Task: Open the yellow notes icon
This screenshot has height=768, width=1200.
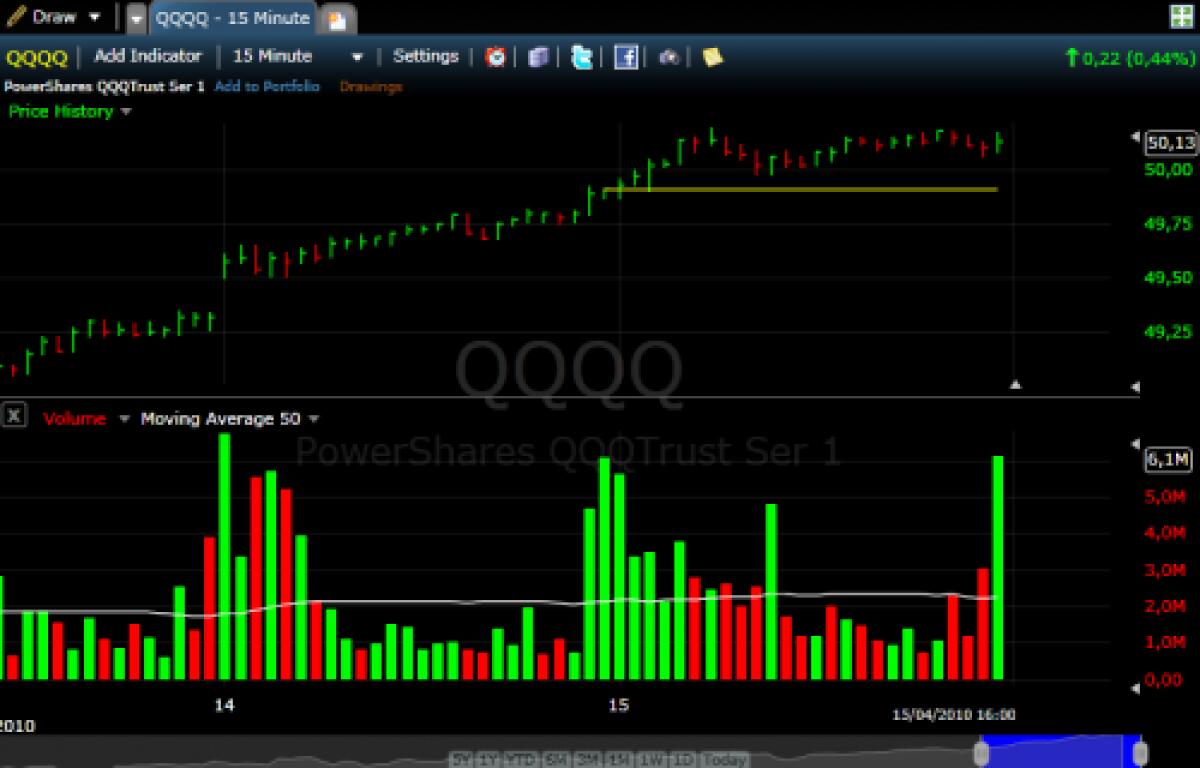Action: point(712,57)
